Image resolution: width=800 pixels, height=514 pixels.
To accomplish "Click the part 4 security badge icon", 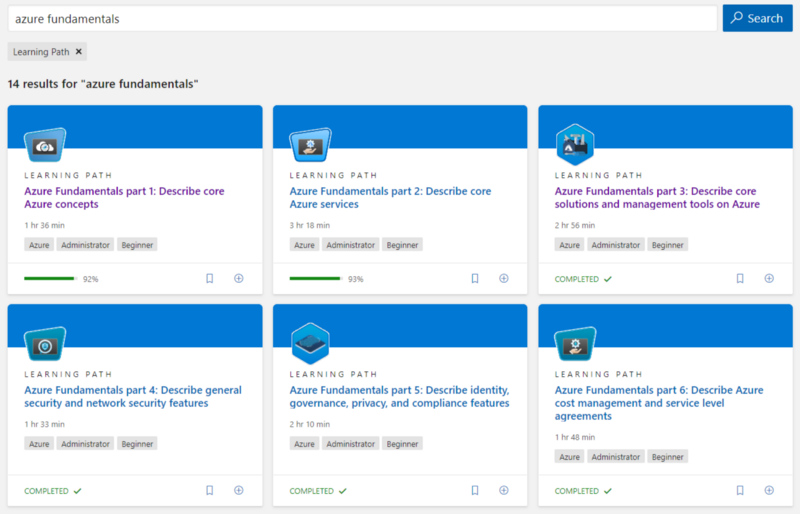I will (x=45, y=344).
